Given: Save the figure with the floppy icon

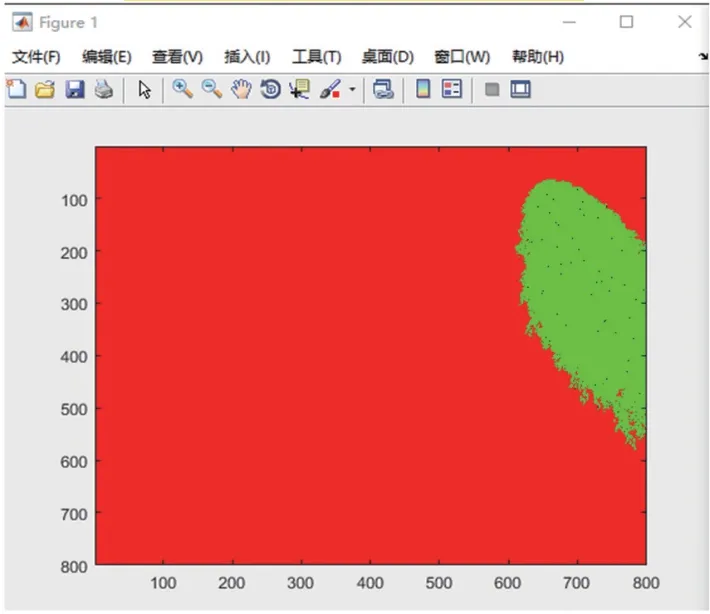Looking at the screenshot, I should pyautogui.click(x=75, y=89).
